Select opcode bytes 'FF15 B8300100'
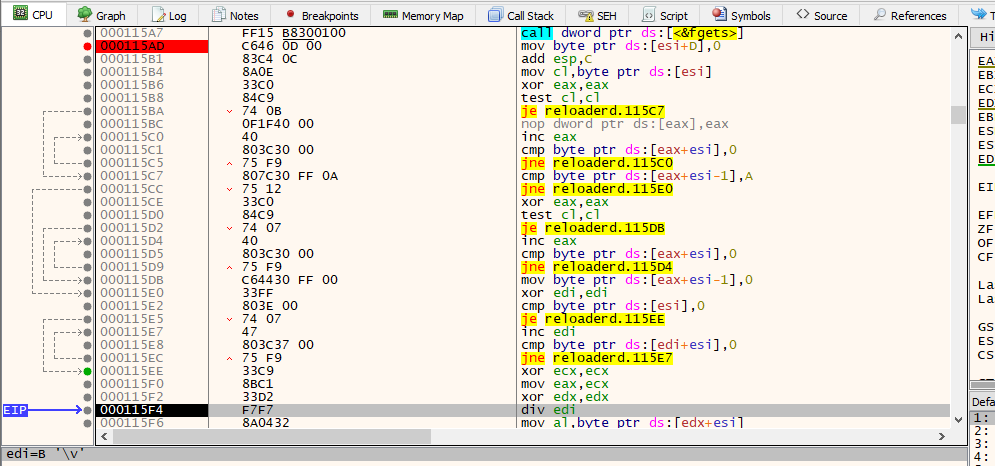This screenshot has height=466, width=995. [x=294, y=33]
